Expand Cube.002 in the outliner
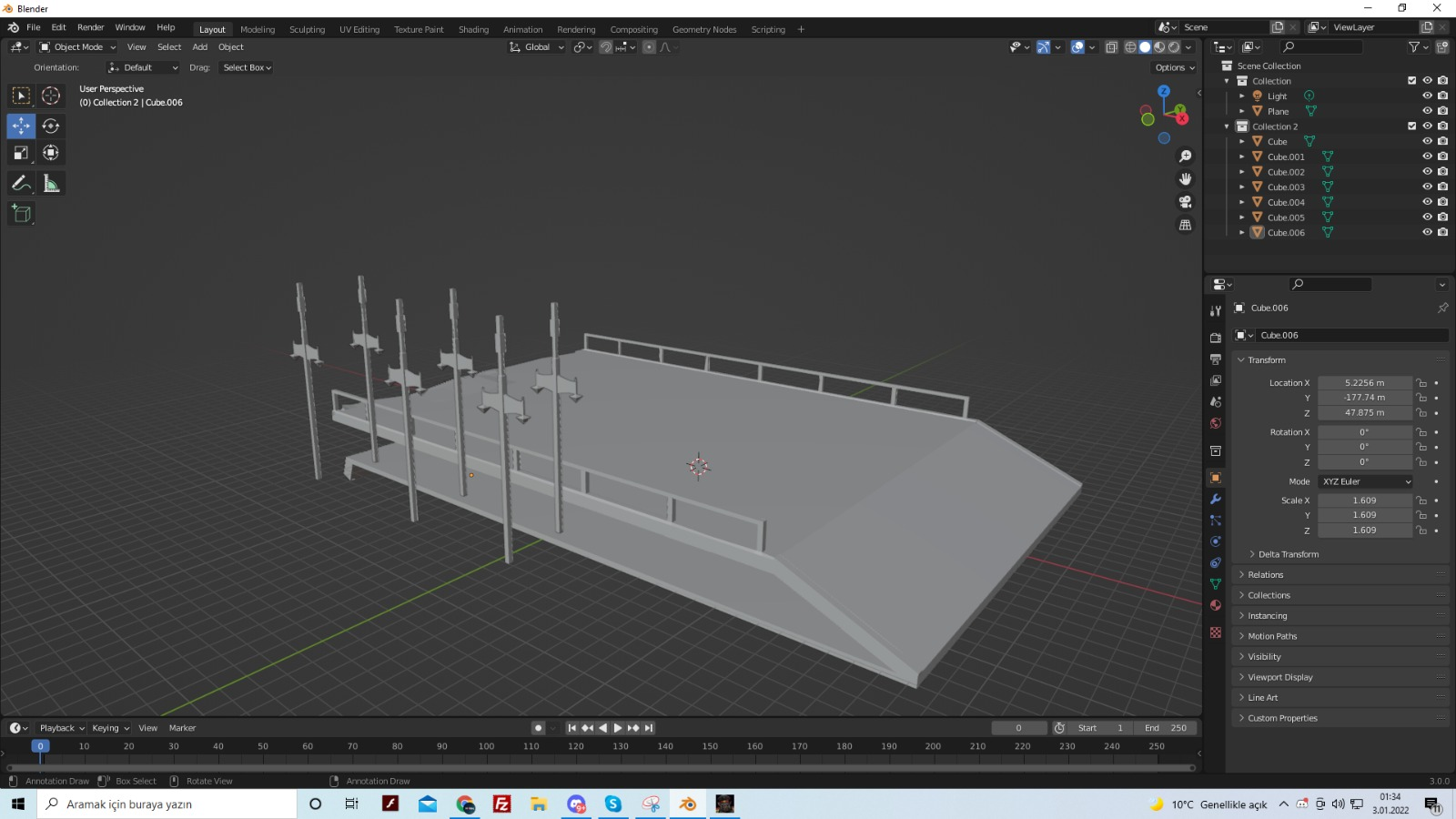 click(x=1241, y=172)
